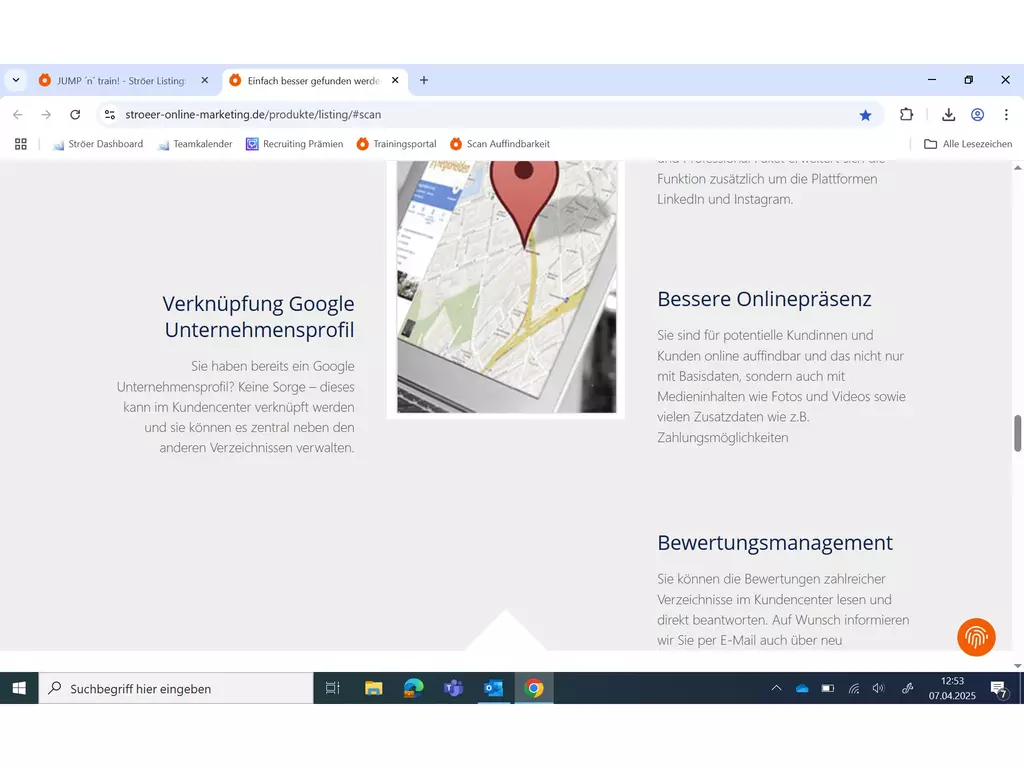Open the Chrome downloads icon
The height and width of the screenshot is (768, 1024).
pos(948,115)
